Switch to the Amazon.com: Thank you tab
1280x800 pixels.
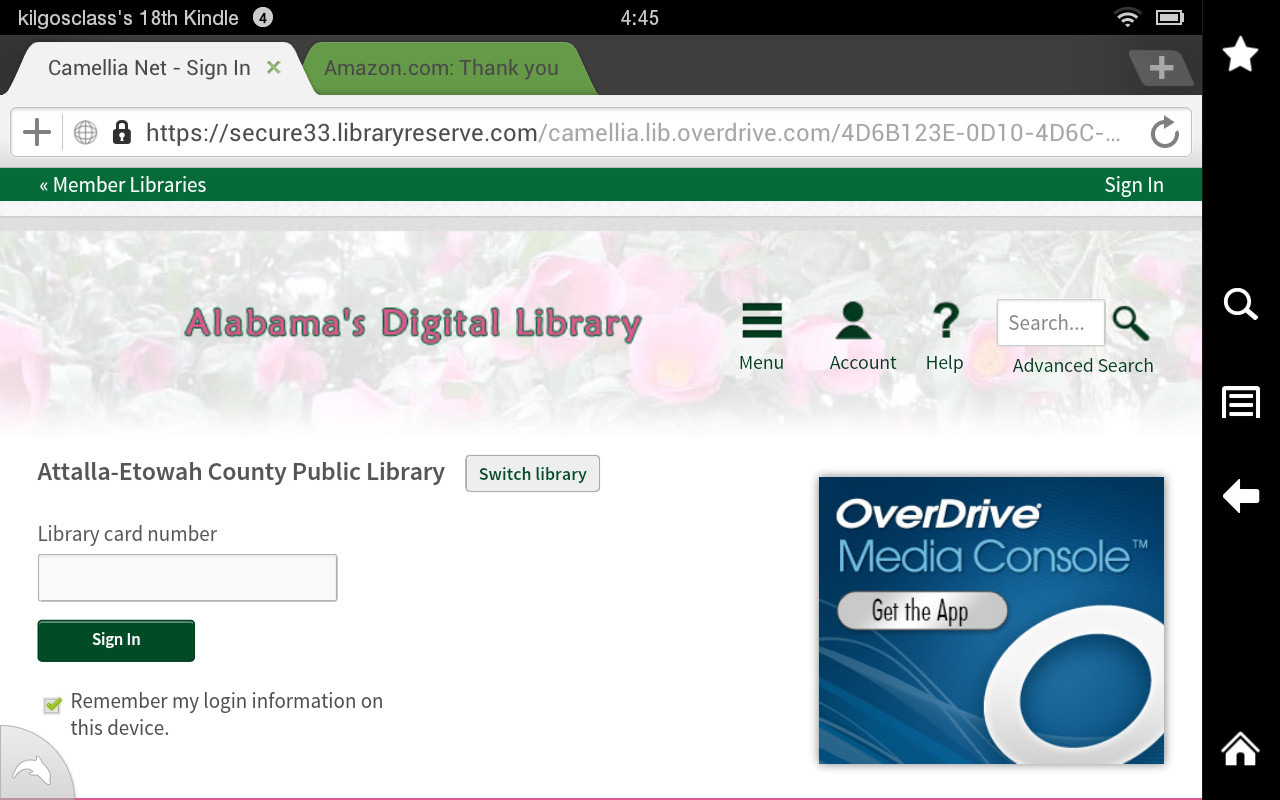coord(441,68)
